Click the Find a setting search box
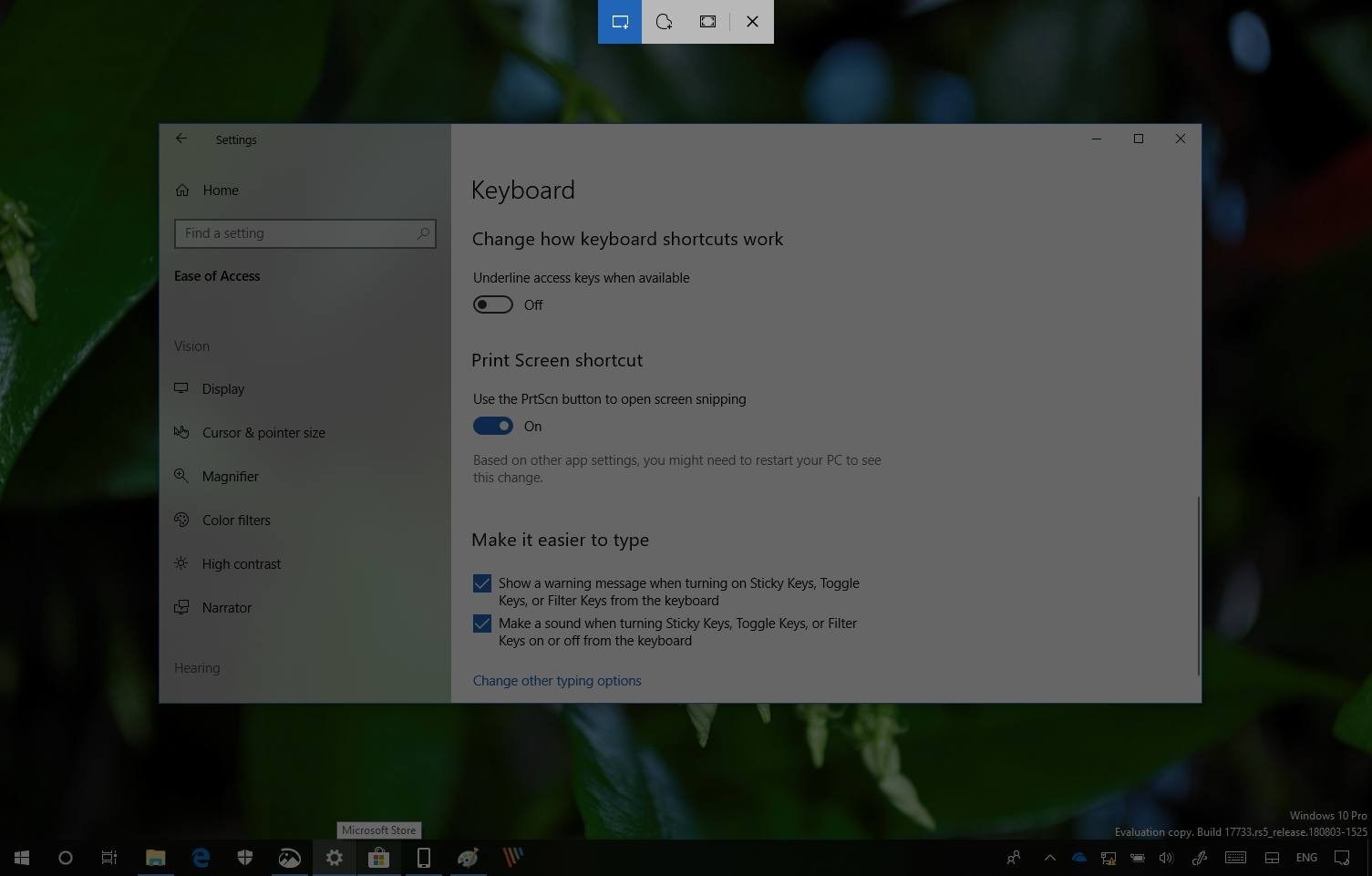The height and width of the screenshot is (876, 1372). coord(305,232)
